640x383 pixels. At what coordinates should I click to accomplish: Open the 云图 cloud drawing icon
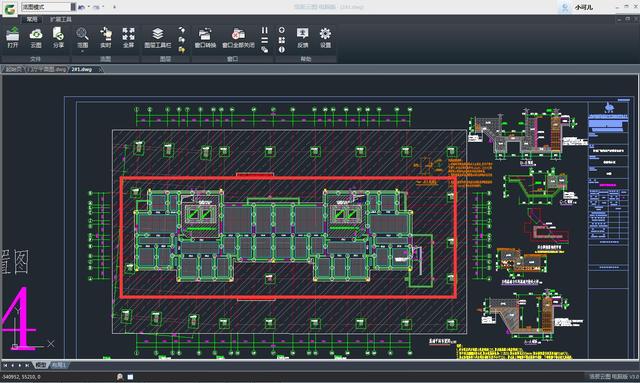(36, 38)
